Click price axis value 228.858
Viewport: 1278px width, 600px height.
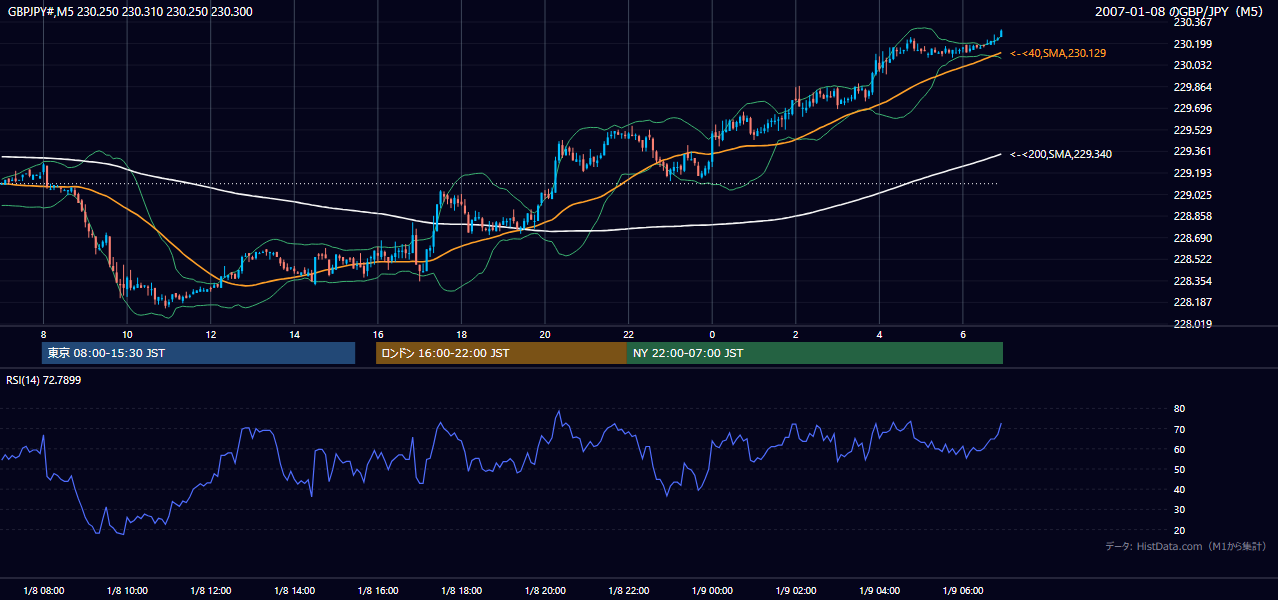[x=1192, y=216]
